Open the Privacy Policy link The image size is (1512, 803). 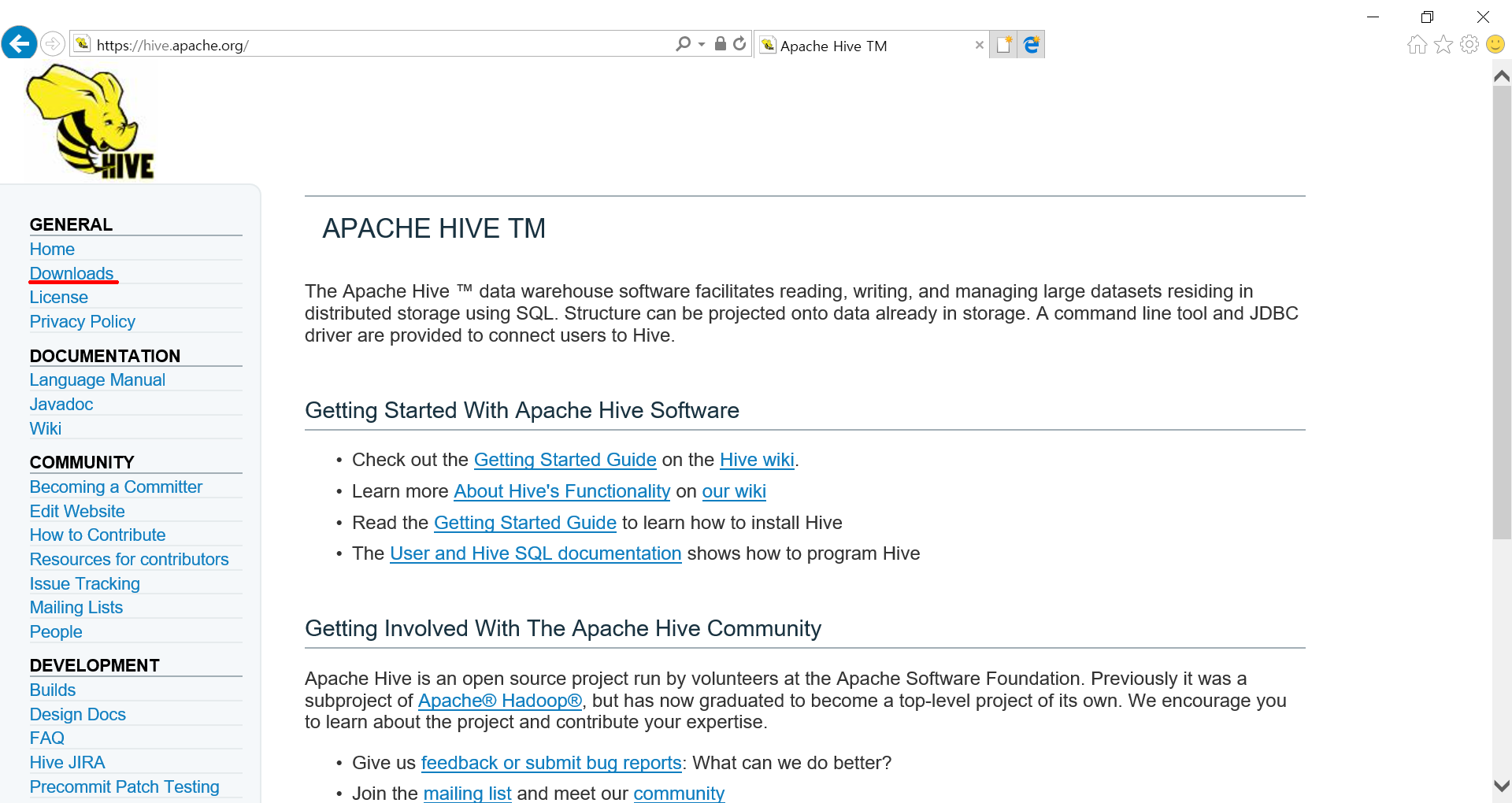pyautogui.click(x=83, y=322)
